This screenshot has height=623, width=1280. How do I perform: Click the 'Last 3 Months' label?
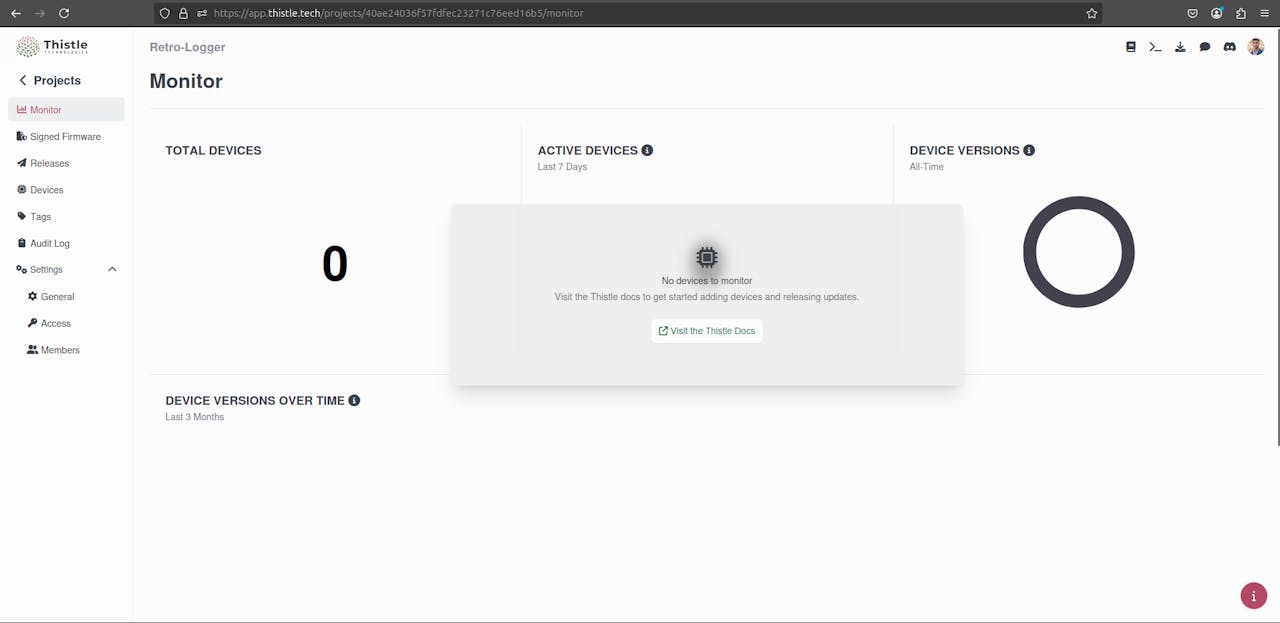point(194,417)
